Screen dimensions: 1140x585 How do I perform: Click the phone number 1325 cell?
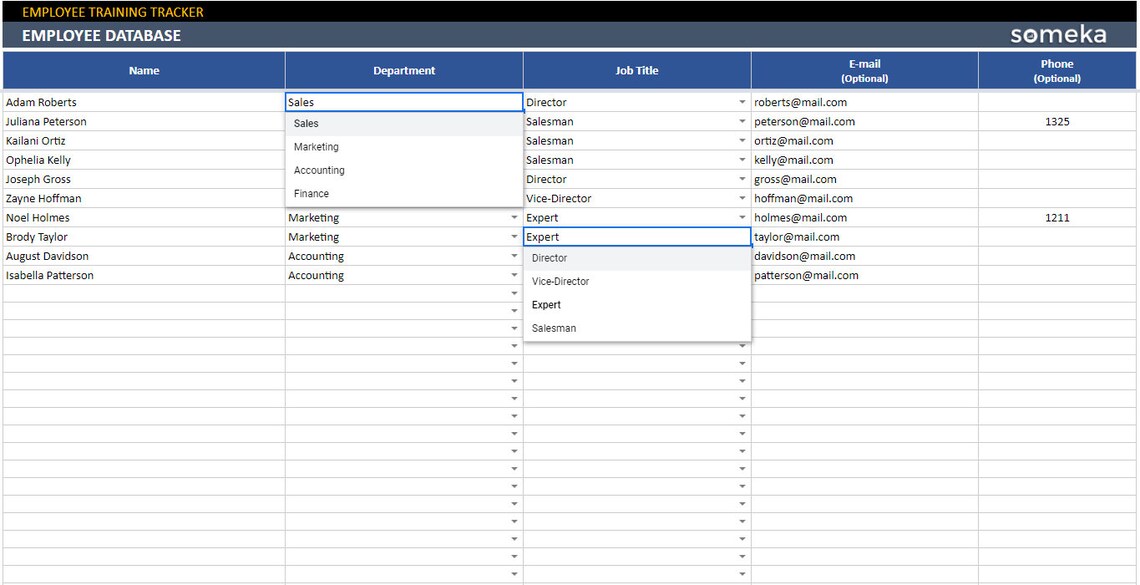(x=1057, y=121)
